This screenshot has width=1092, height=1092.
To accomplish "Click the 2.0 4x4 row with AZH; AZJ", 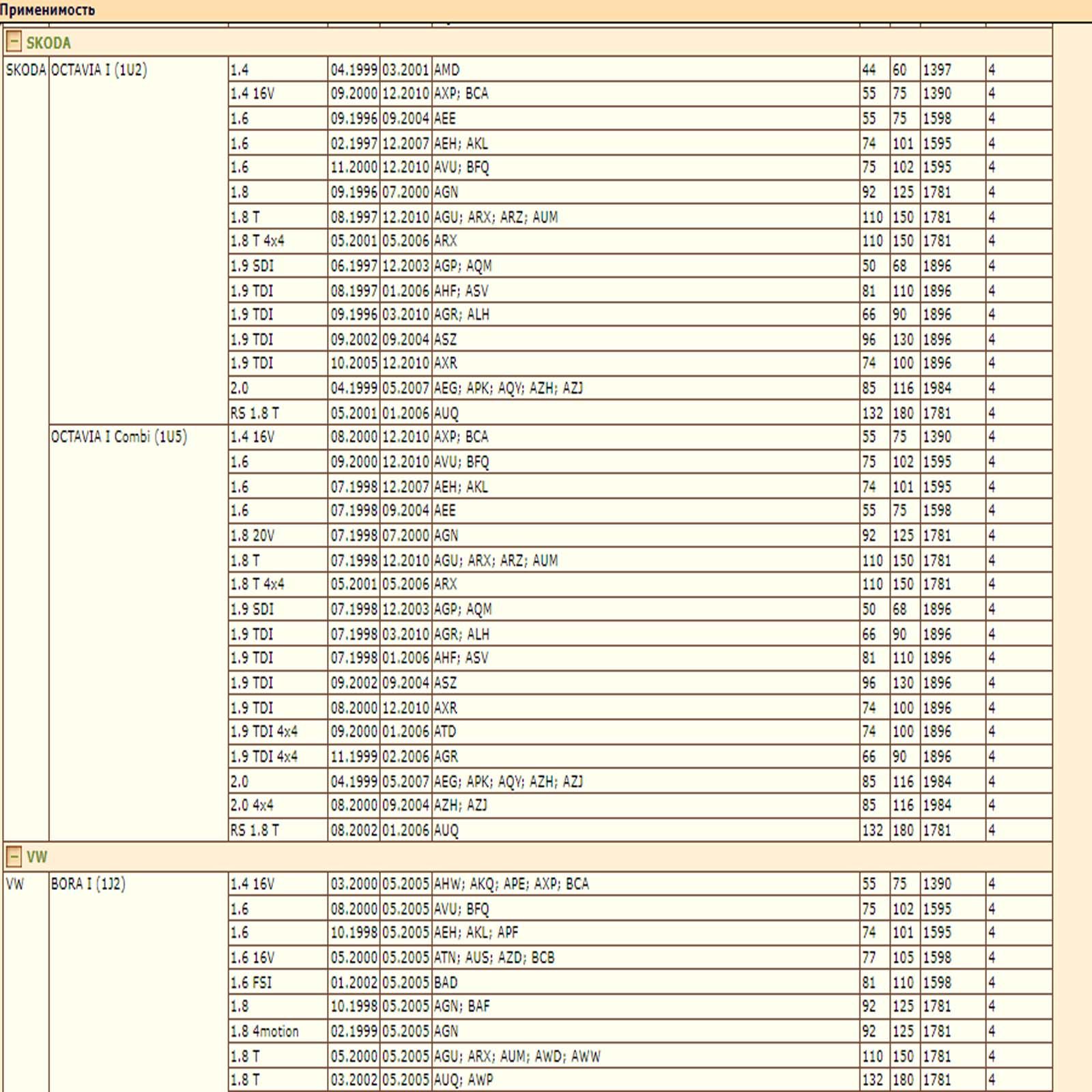I will (x=640, y=805).
